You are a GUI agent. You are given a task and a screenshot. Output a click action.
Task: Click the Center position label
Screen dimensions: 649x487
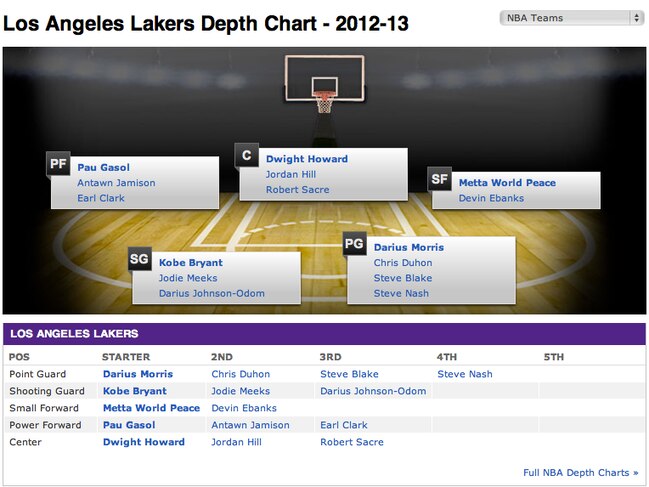(25, 442)
